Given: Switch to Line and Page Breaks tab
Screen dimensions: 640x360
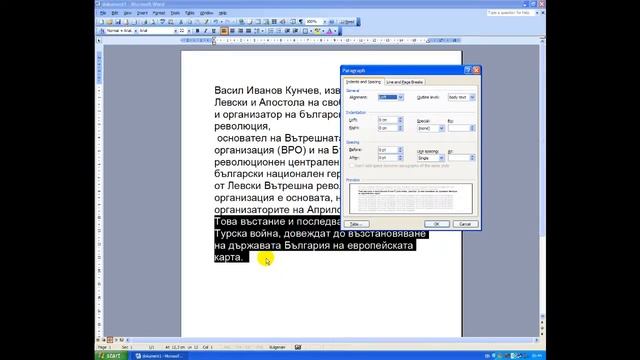Looking at the screenshot, I should coord(404,82).
